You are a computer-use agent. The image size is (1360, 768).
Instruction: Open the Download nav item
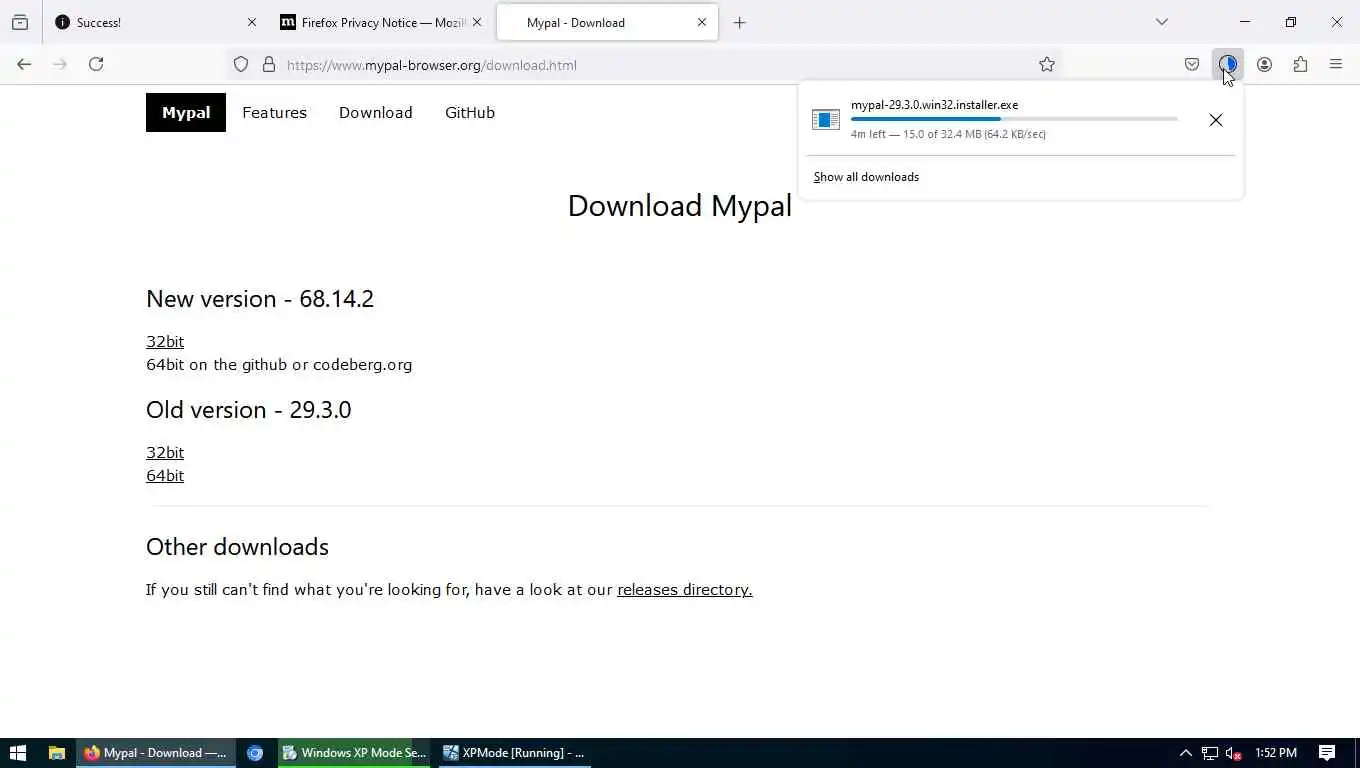376,112
